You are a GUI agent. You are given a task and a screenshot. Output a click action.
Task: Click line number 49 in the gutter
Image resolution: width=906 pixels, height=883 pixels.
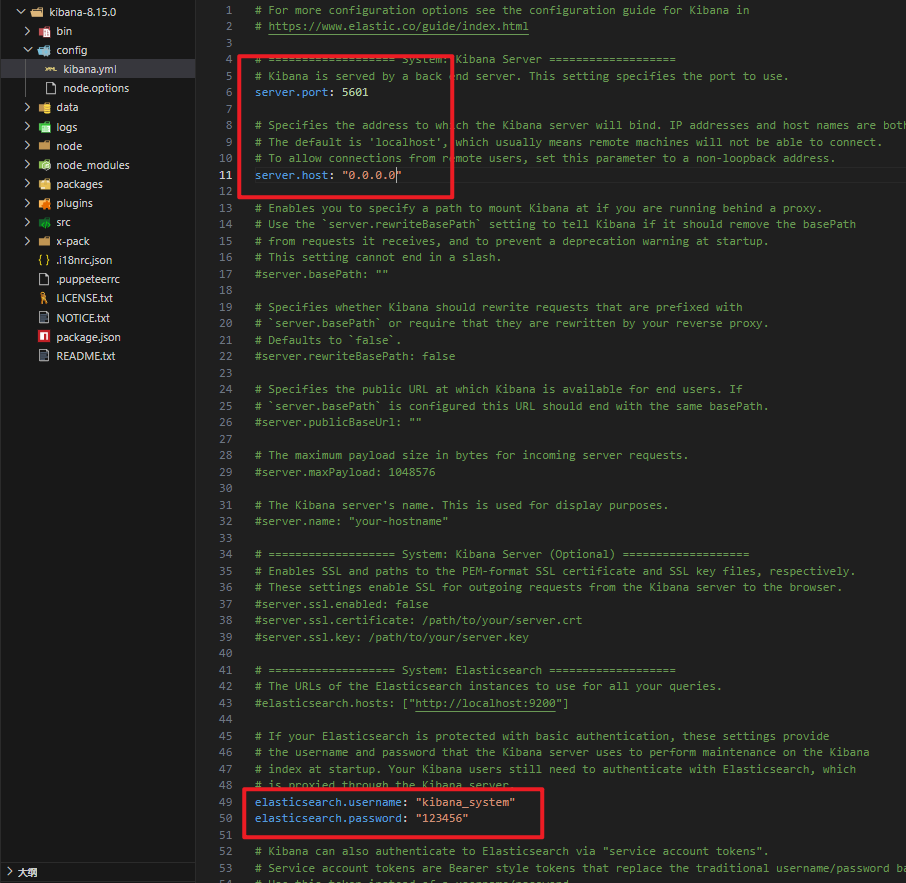coord(225,802)
